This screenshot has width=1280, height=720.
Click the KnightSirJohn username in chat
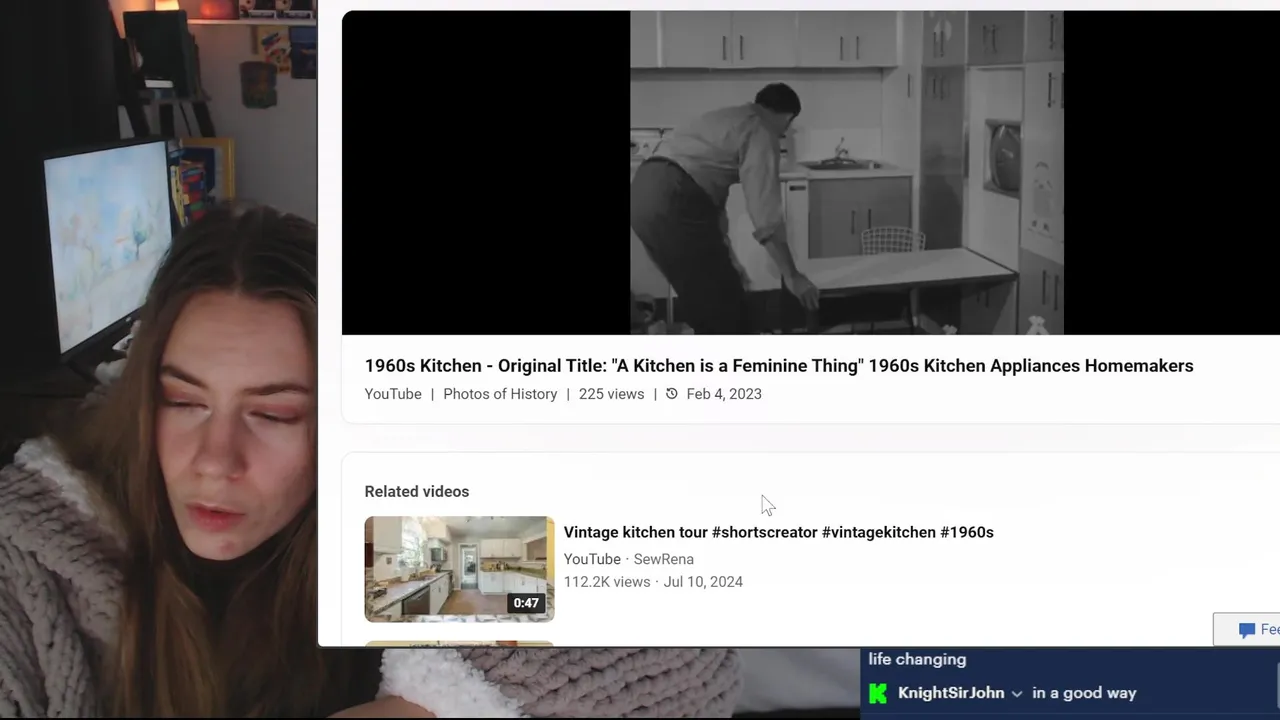click(x=951, y=693)
